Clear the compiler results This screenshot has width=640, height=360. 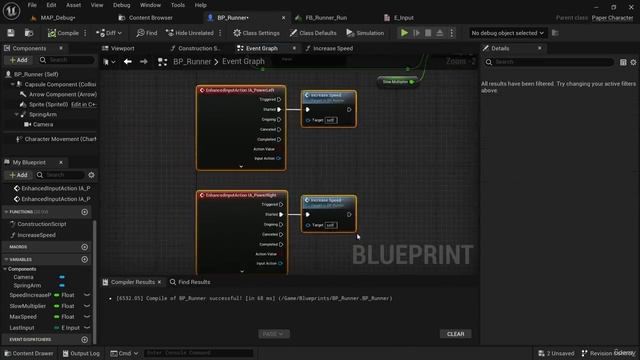click(456, 334)
